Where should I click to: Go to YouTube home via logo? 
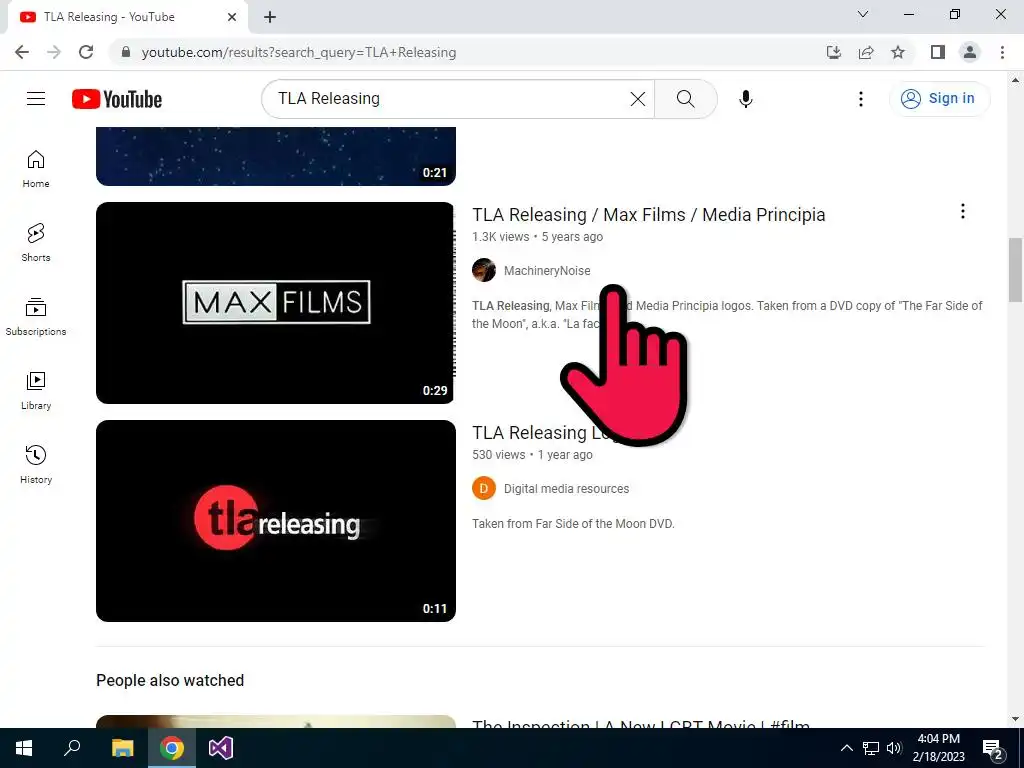tap(117, 99)
